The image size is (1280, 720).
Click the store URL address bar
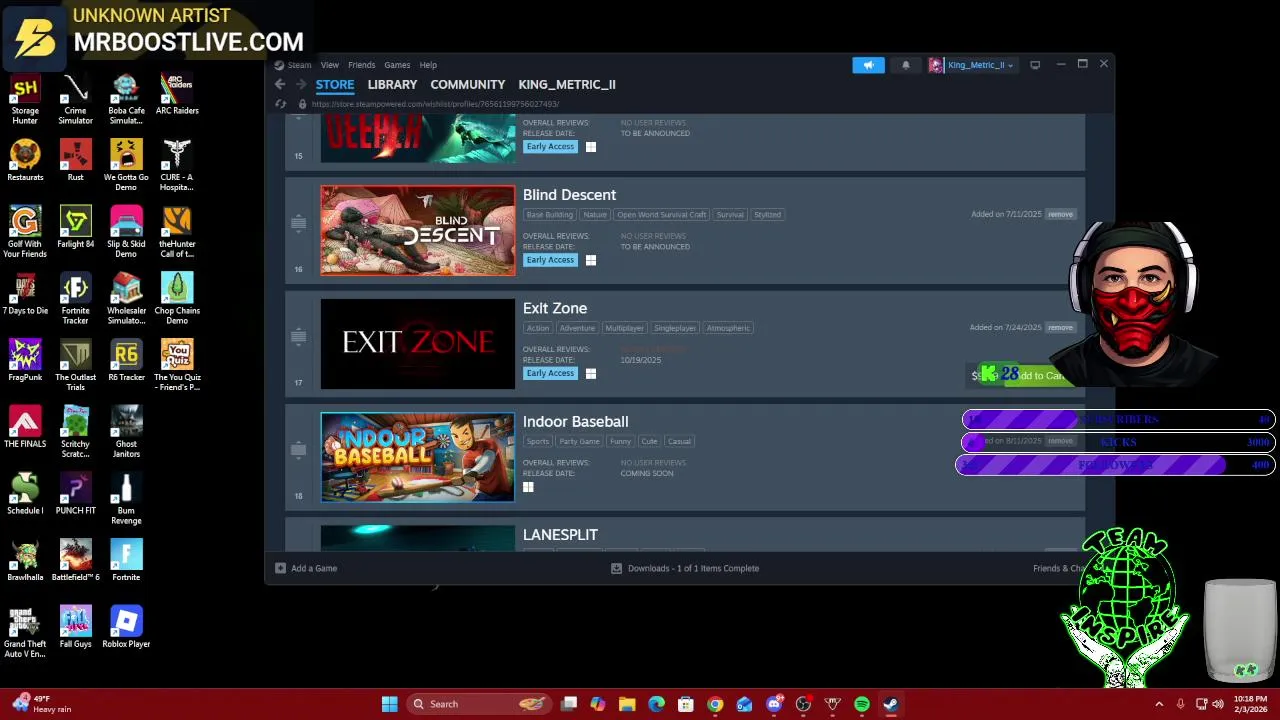(435, 104)
